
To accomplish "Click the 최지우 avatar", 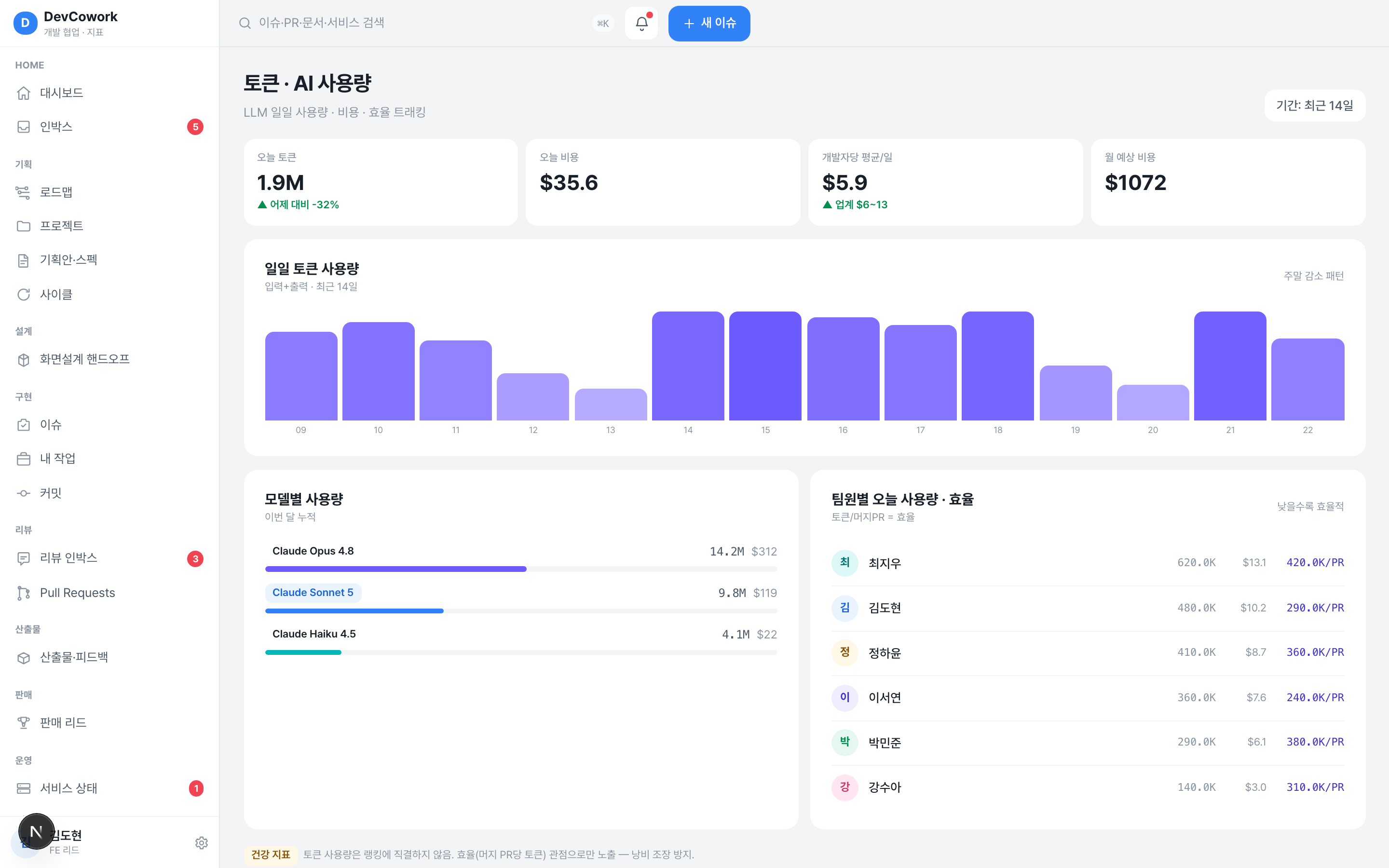I will pyautogui.click(x=845, y=563).
